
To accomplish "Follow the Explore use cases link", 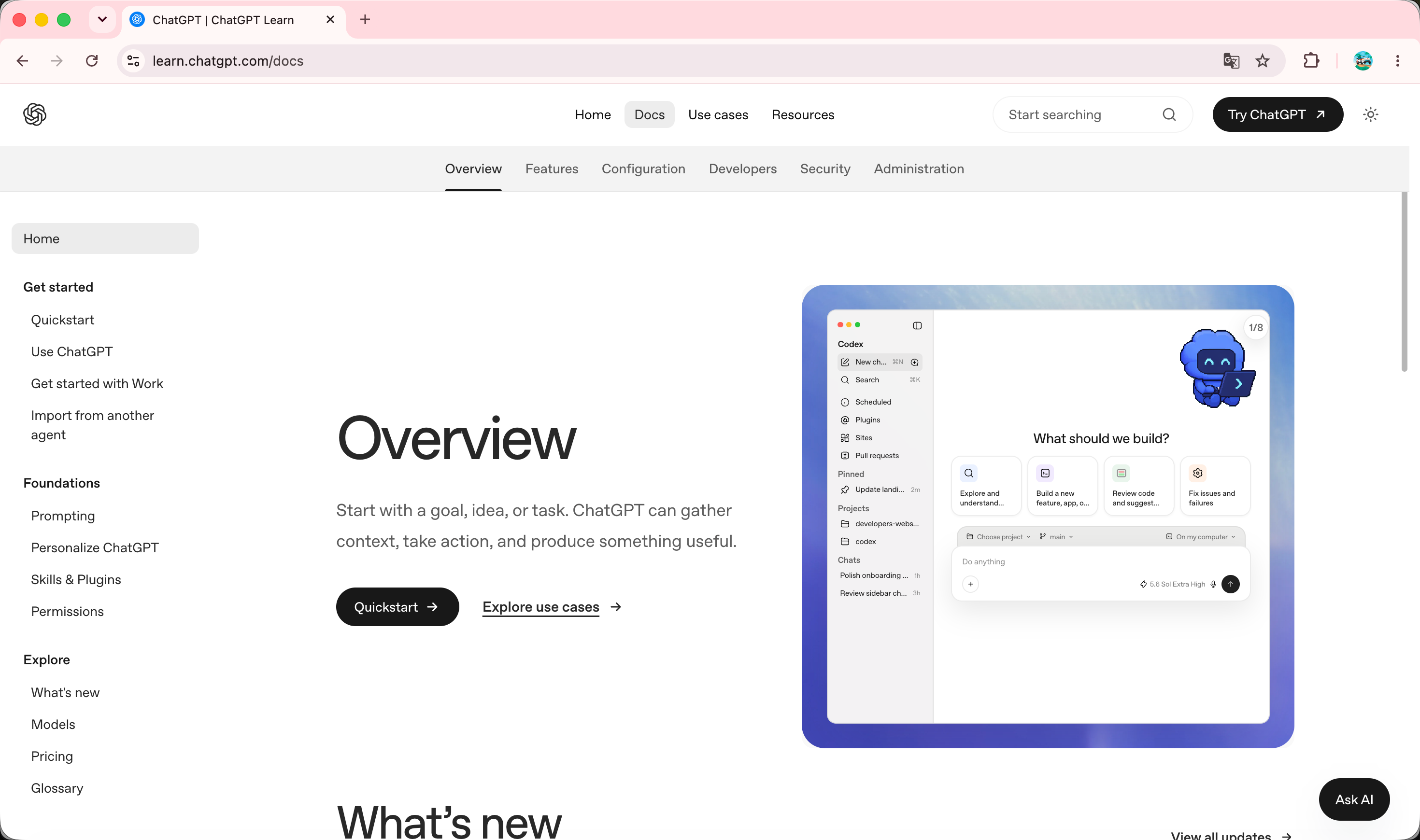I will pyautogui.click(x=552, y=607).
